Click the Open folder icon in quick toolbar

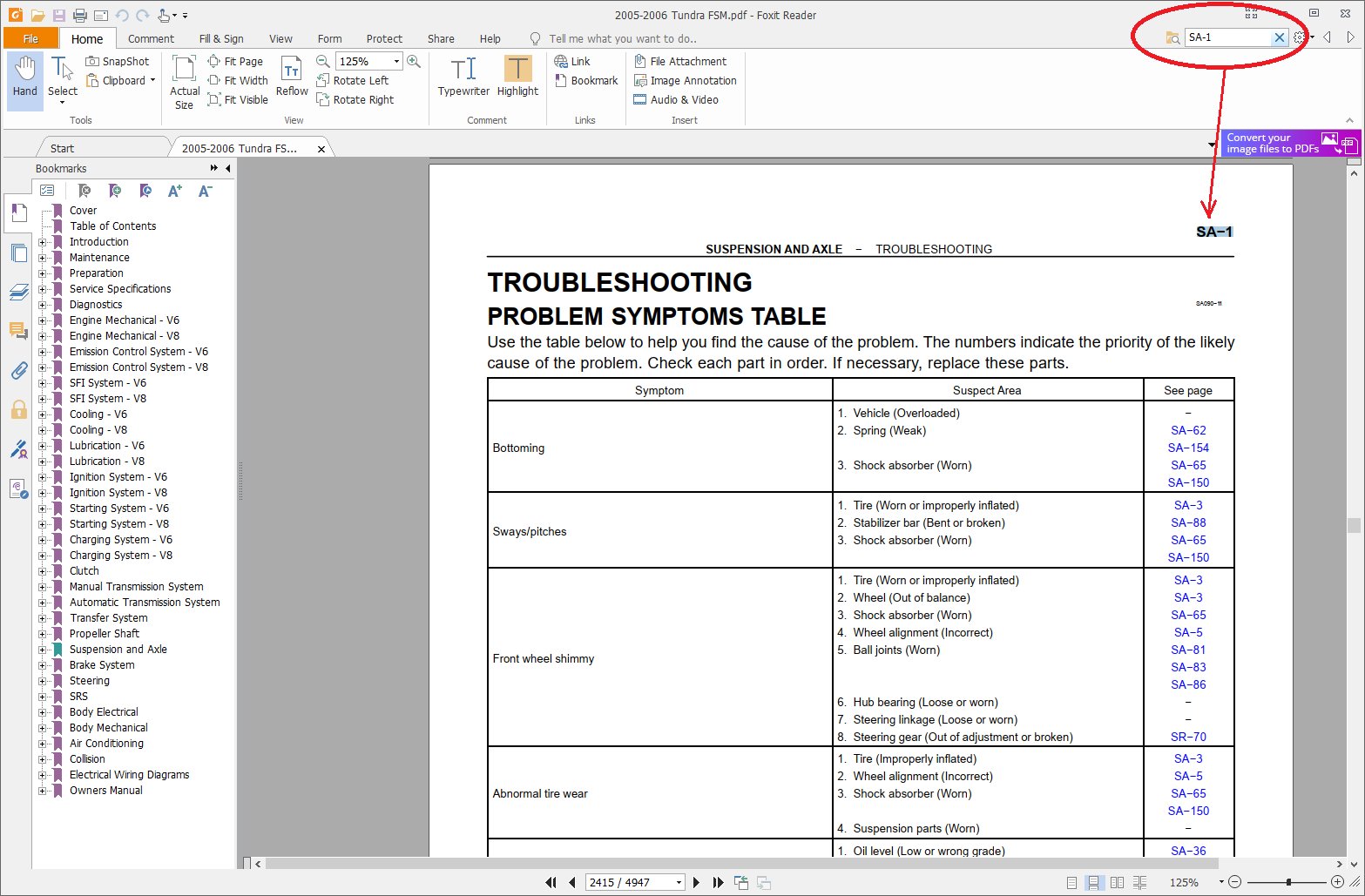coord(37,16)
